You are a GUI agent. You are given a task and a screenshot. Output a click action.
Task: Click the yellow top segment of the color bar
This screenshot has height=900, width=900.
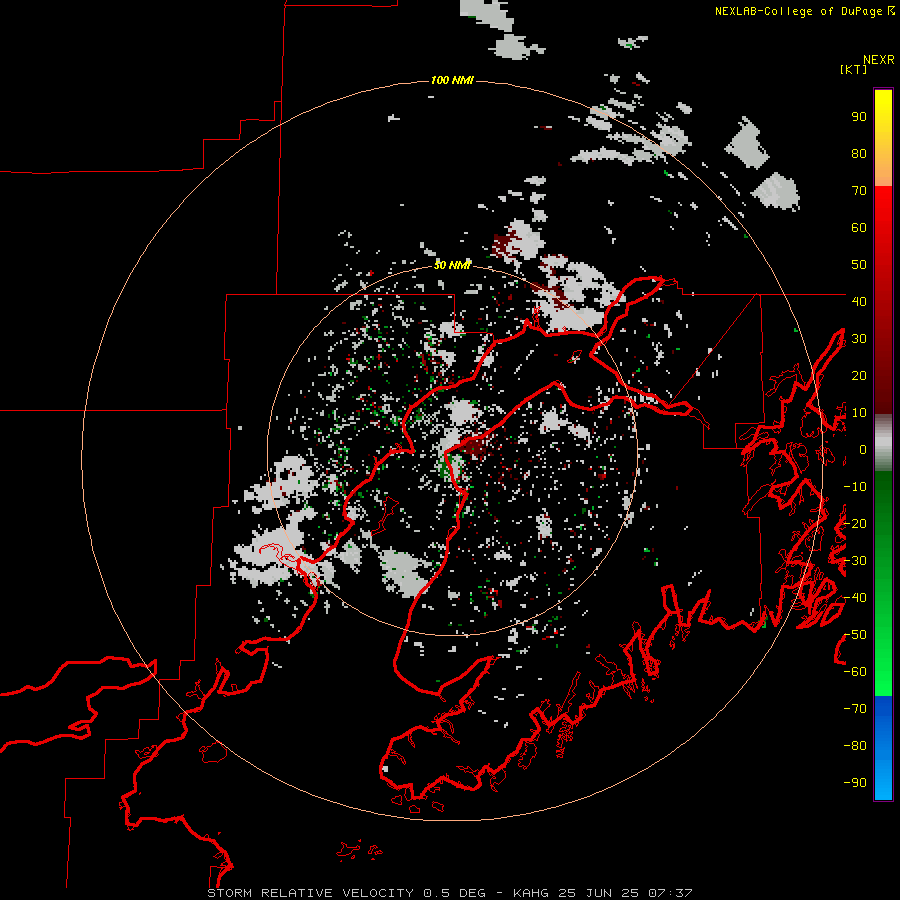[883, 138]
